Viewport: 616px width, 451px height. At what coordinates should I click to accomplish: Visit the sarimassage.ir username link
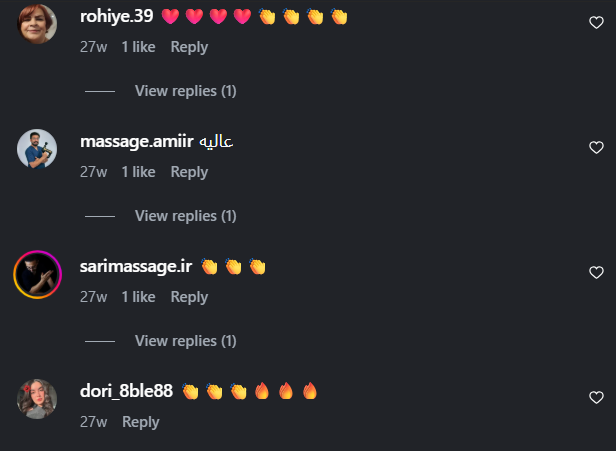[x=136, y=266]
